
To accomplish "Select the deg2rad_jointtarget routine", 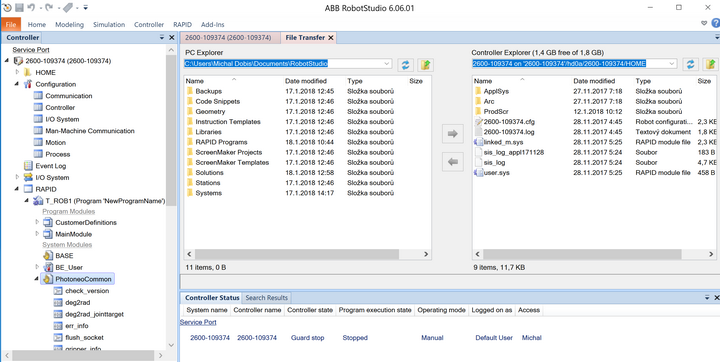I will (94, 314).
